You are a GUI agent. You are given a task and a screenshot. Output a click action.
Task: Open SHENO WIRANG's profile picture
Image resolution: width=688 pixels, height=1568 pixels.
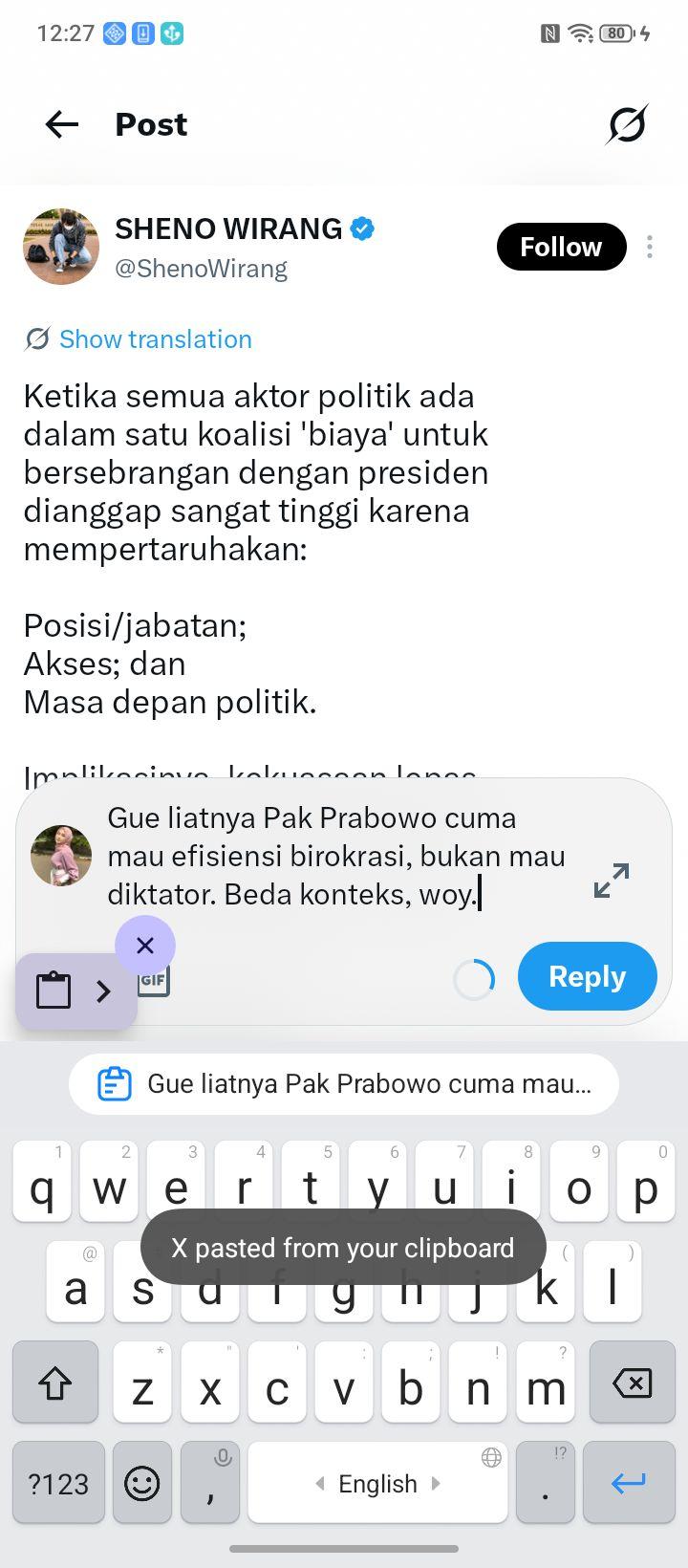point(61,247)
